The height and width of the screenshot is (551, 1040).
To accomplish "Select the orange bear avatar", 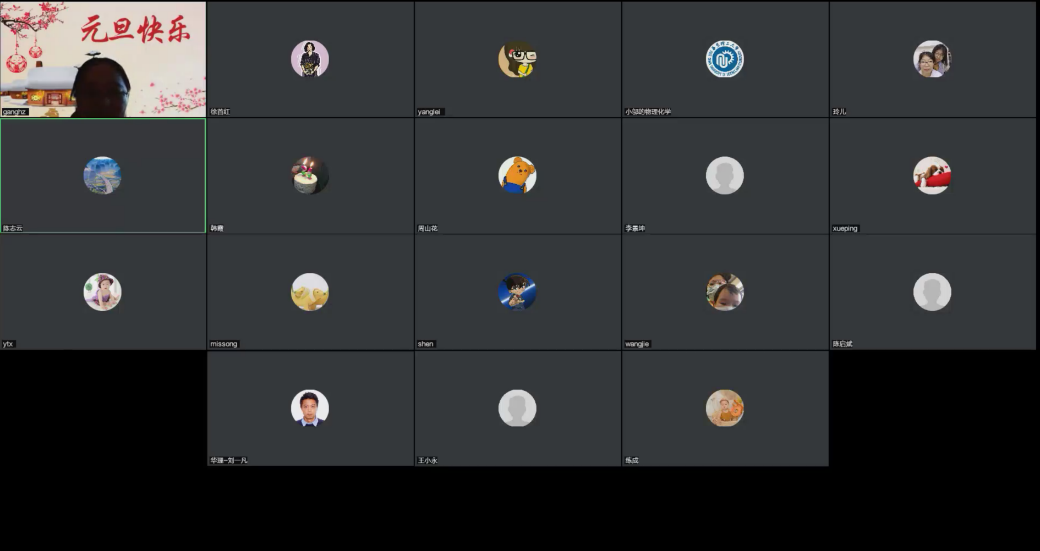I will [517, 176].
